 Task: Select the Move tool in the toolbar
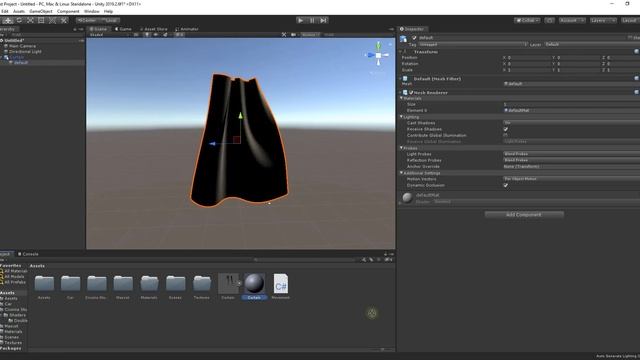tap(8, 20)
